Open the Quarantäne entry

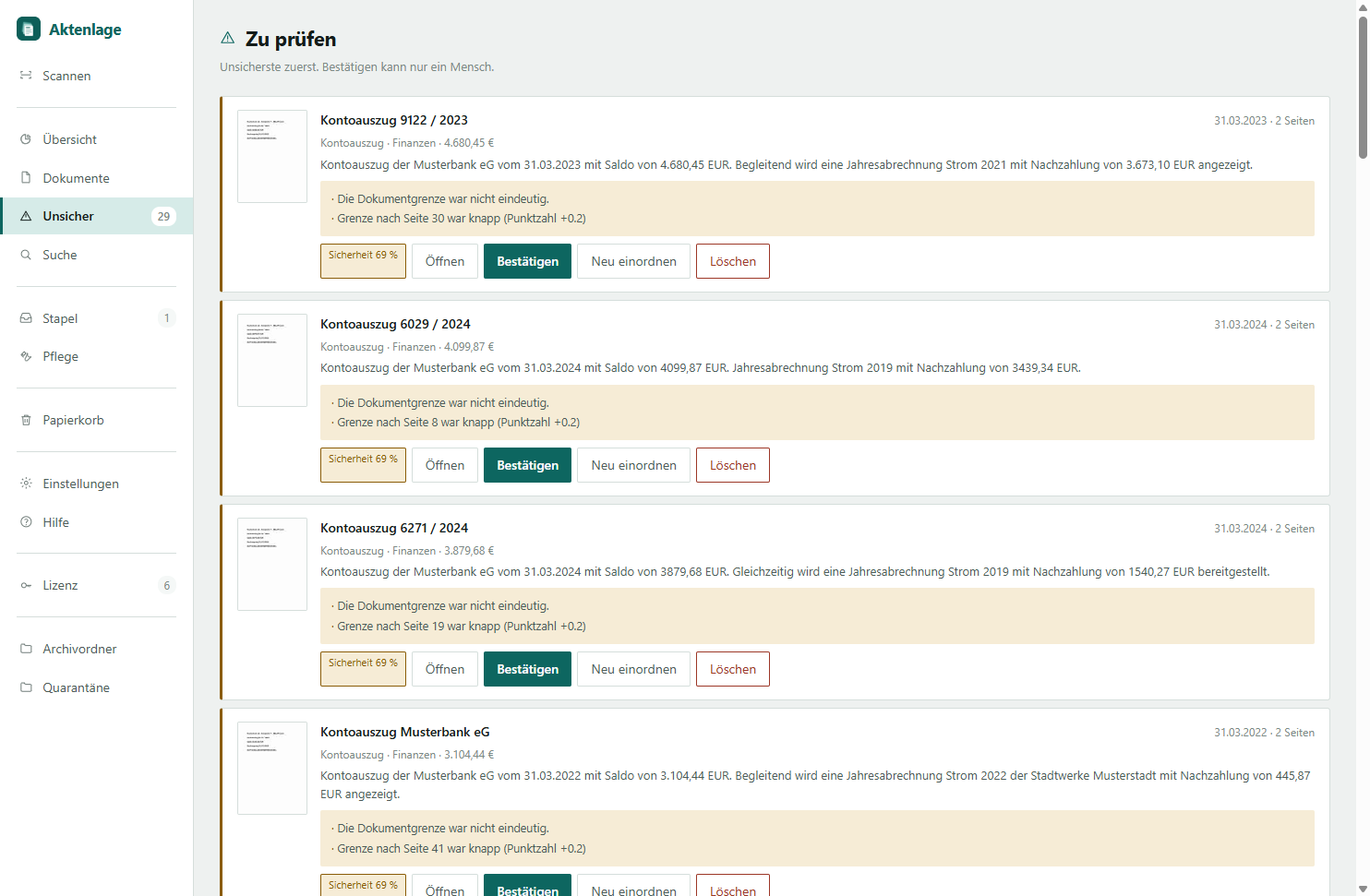(x=96, y=687)
